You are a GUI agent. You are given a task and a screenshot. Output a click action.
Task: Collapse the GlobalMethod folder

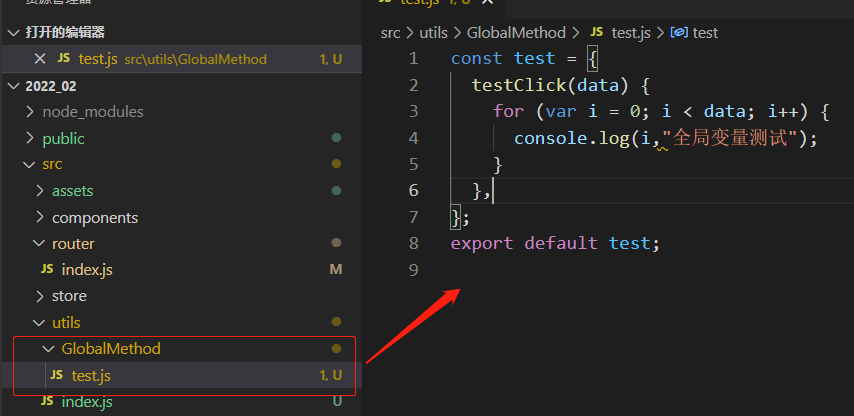pyautogui.click(x=50, y=349)
